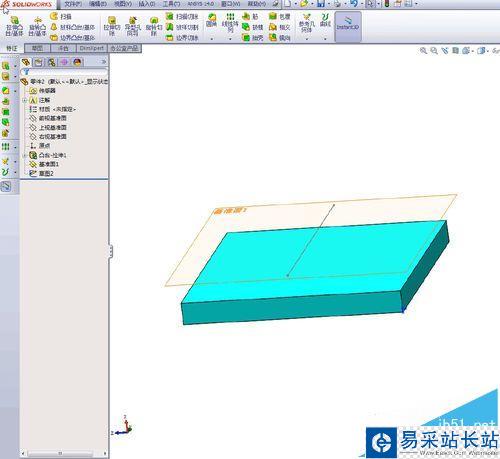Viewport: 500px width, 459px height.
Task: Select Extruded Cut (拉伸切除) in ribbon
Action: point(112,26)
